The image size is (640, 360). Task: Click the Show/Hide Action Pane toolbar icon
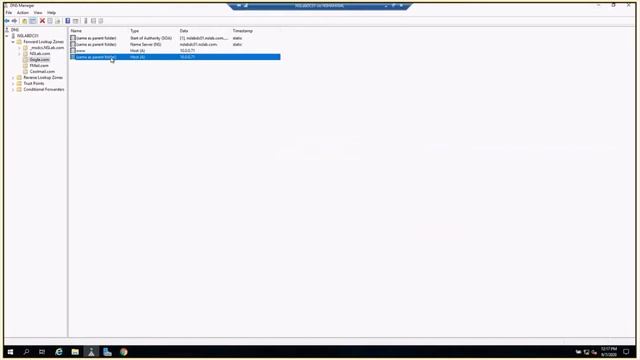[76, 21]
